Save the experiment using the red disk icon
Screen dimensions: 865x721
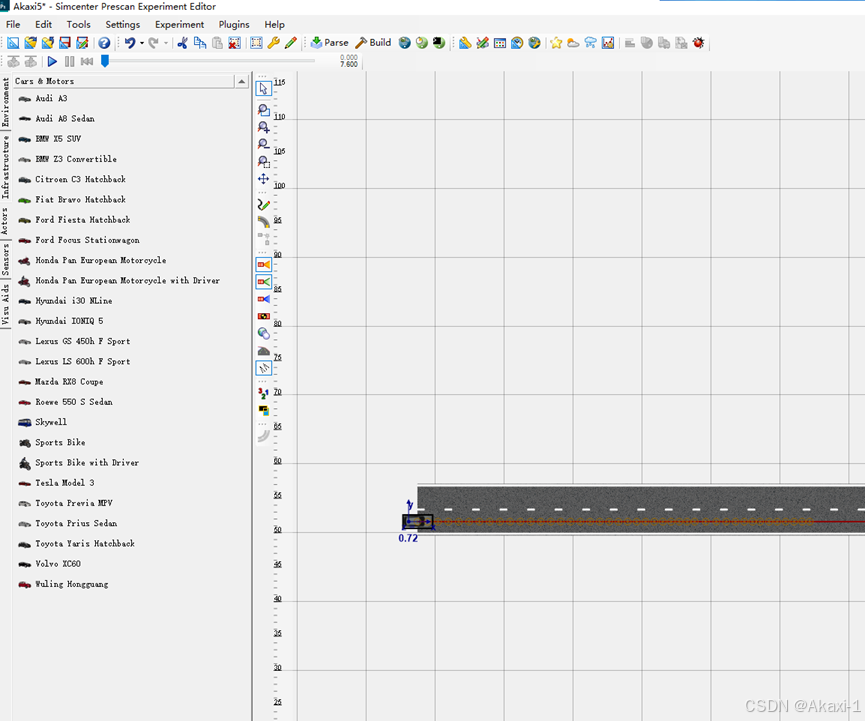tap(65, 42)
